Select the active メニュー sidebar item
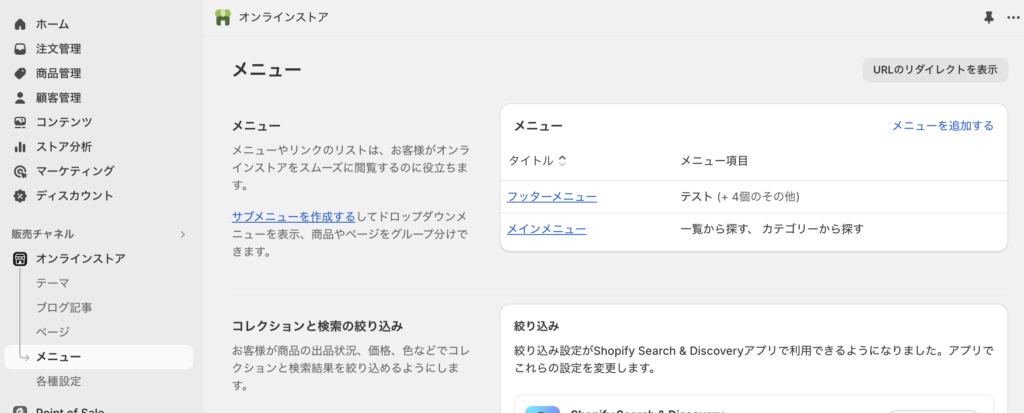The width and height of the screenshot is (1024, 413). point(99,357)
